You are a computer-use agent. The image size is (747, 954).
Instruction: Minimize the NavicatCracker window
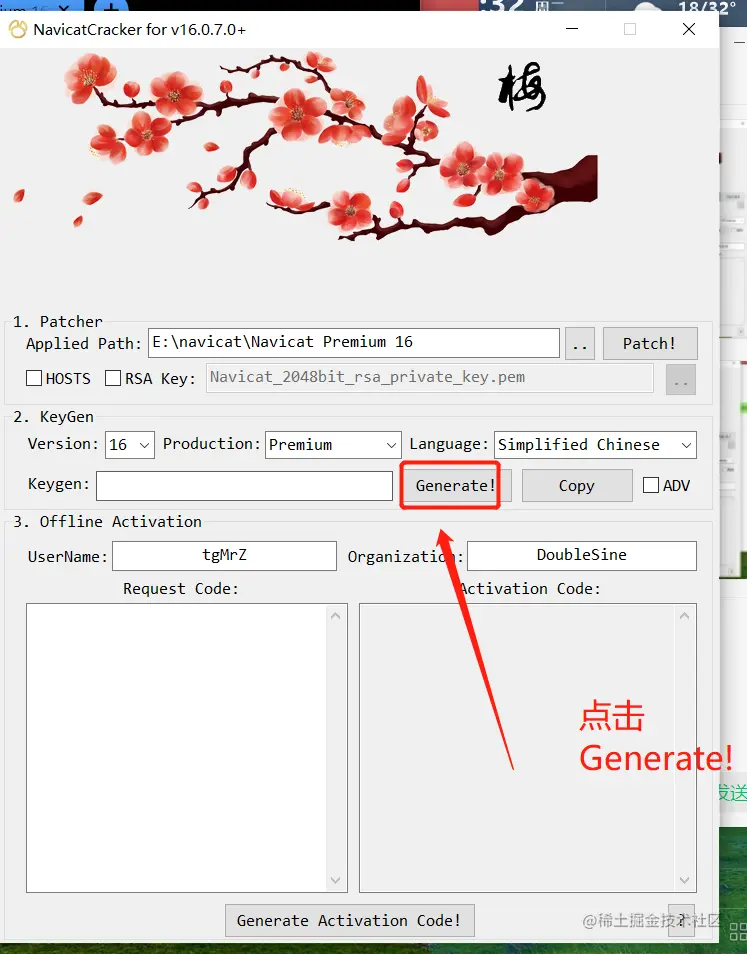click(572, 29)
